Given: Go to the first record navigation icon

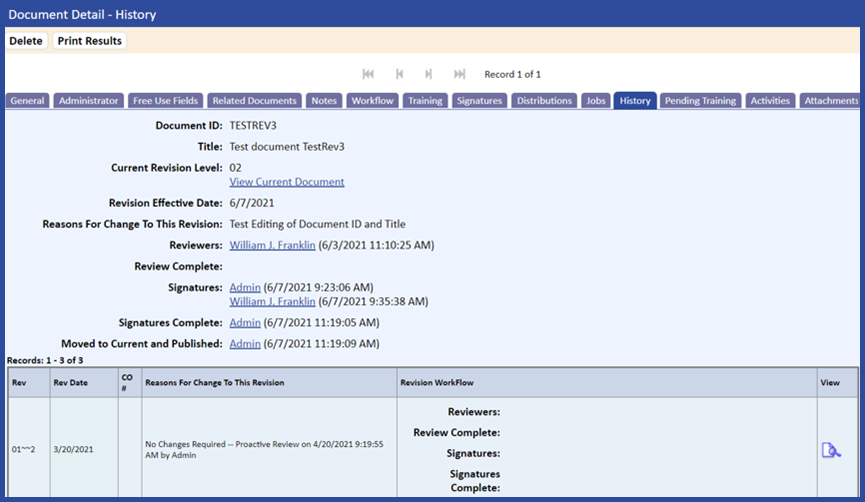Looking at the screenshot, I should [368, 74].
